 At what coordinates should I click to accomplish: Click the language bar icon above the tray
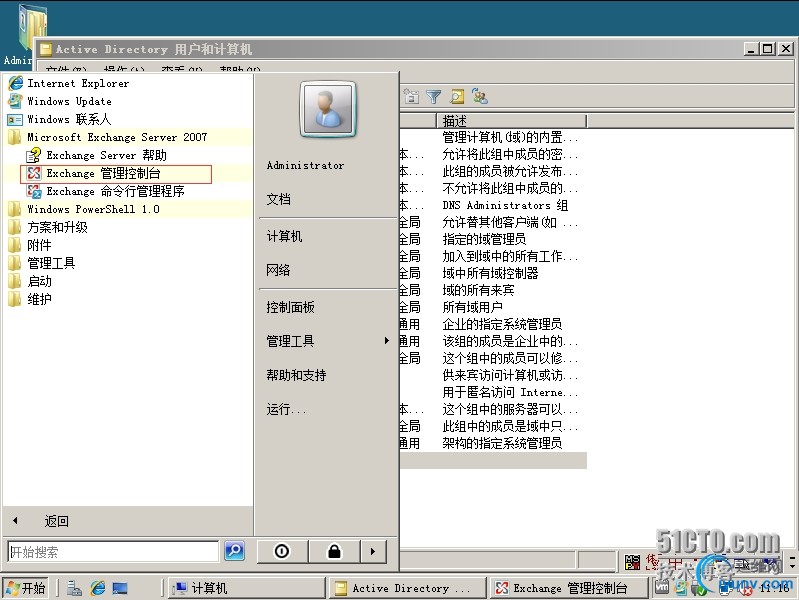(x=632, y=562)
